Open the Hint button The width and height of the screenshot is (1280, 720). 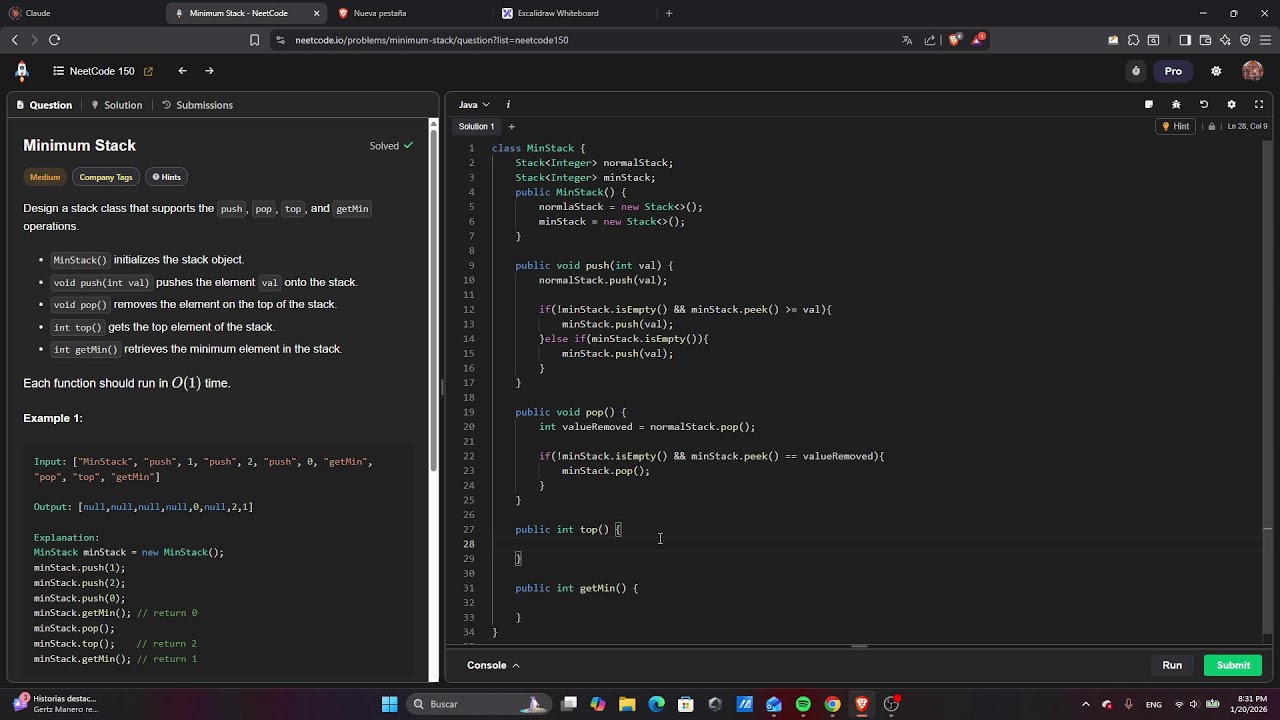click(1175, 126)
